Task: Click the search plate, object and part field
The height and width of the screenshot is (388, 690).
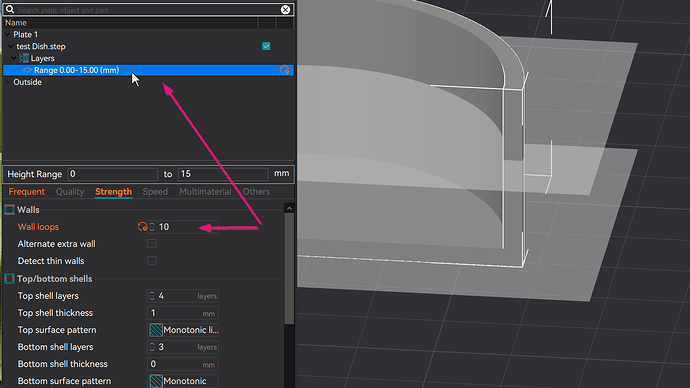Action: 147,10
